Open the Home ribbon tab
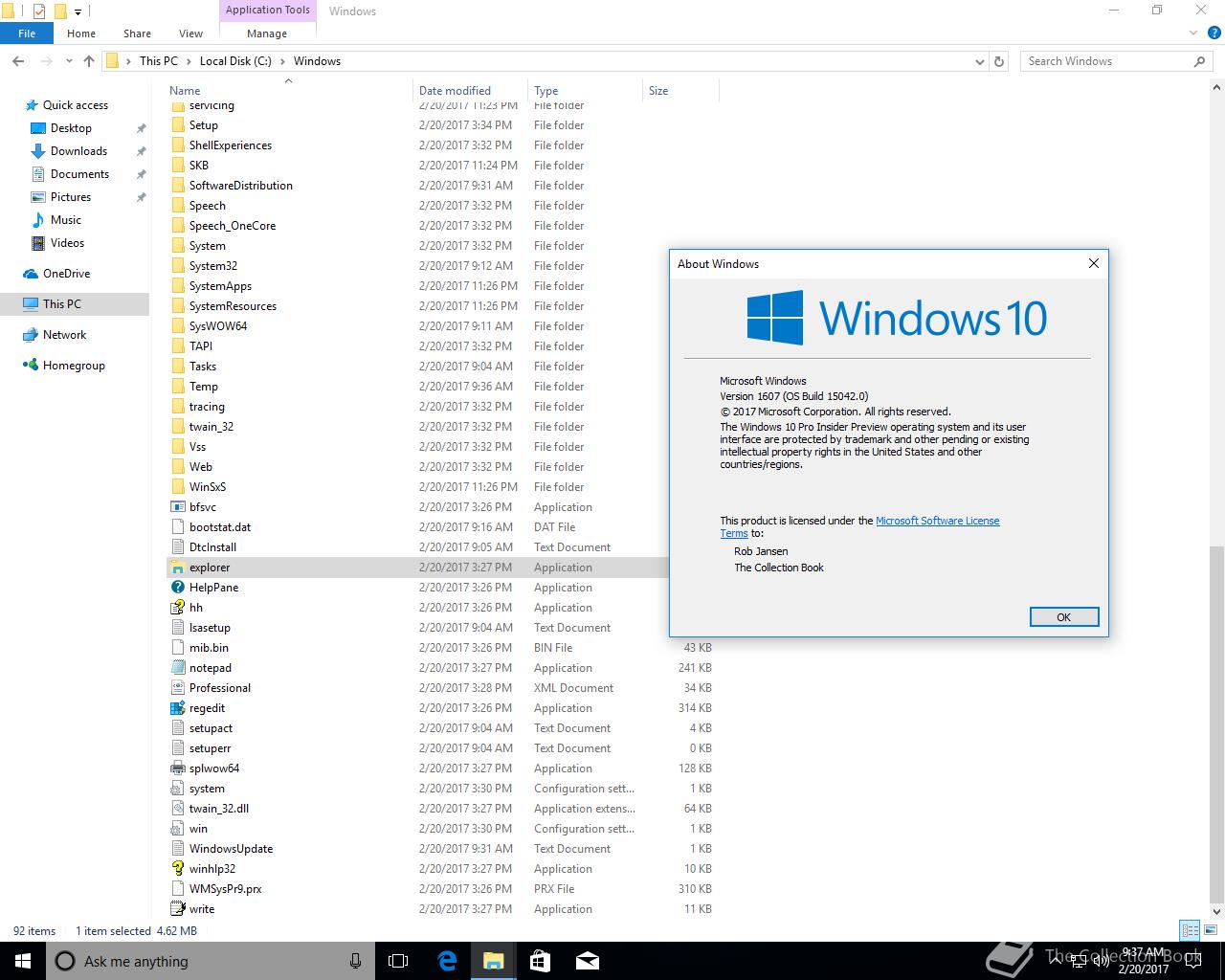The height and width of the screenshot is (980, 1225). (81, 33)
